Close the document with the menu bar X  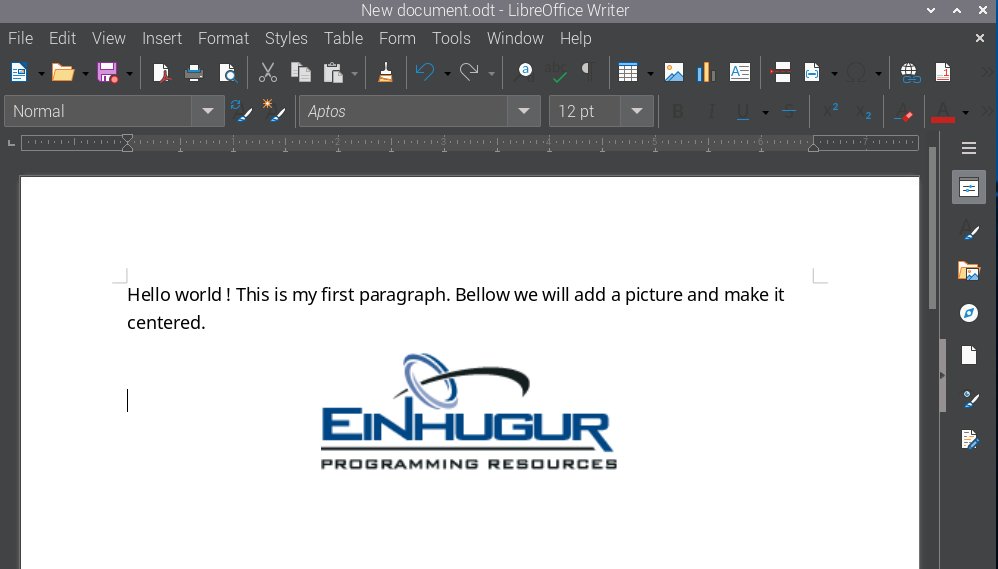(x=980, y=38)
